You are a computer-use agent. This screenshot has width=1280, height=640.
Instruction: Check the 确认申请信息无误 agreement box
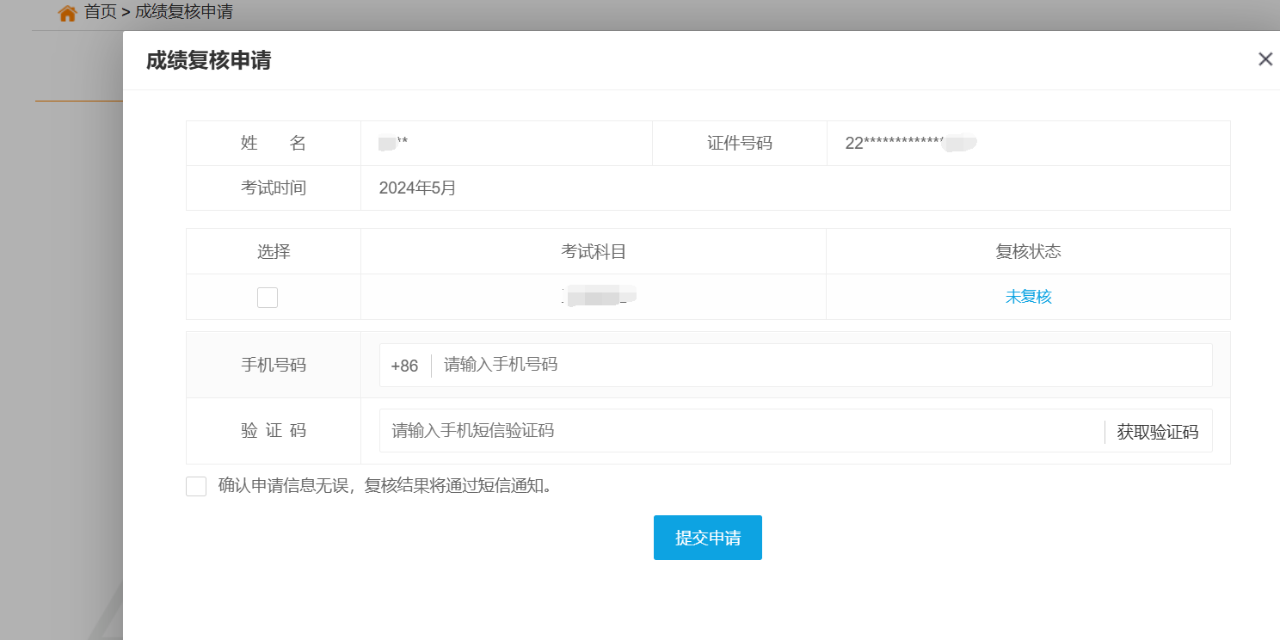pyautogui.click(x=196, y=487)
